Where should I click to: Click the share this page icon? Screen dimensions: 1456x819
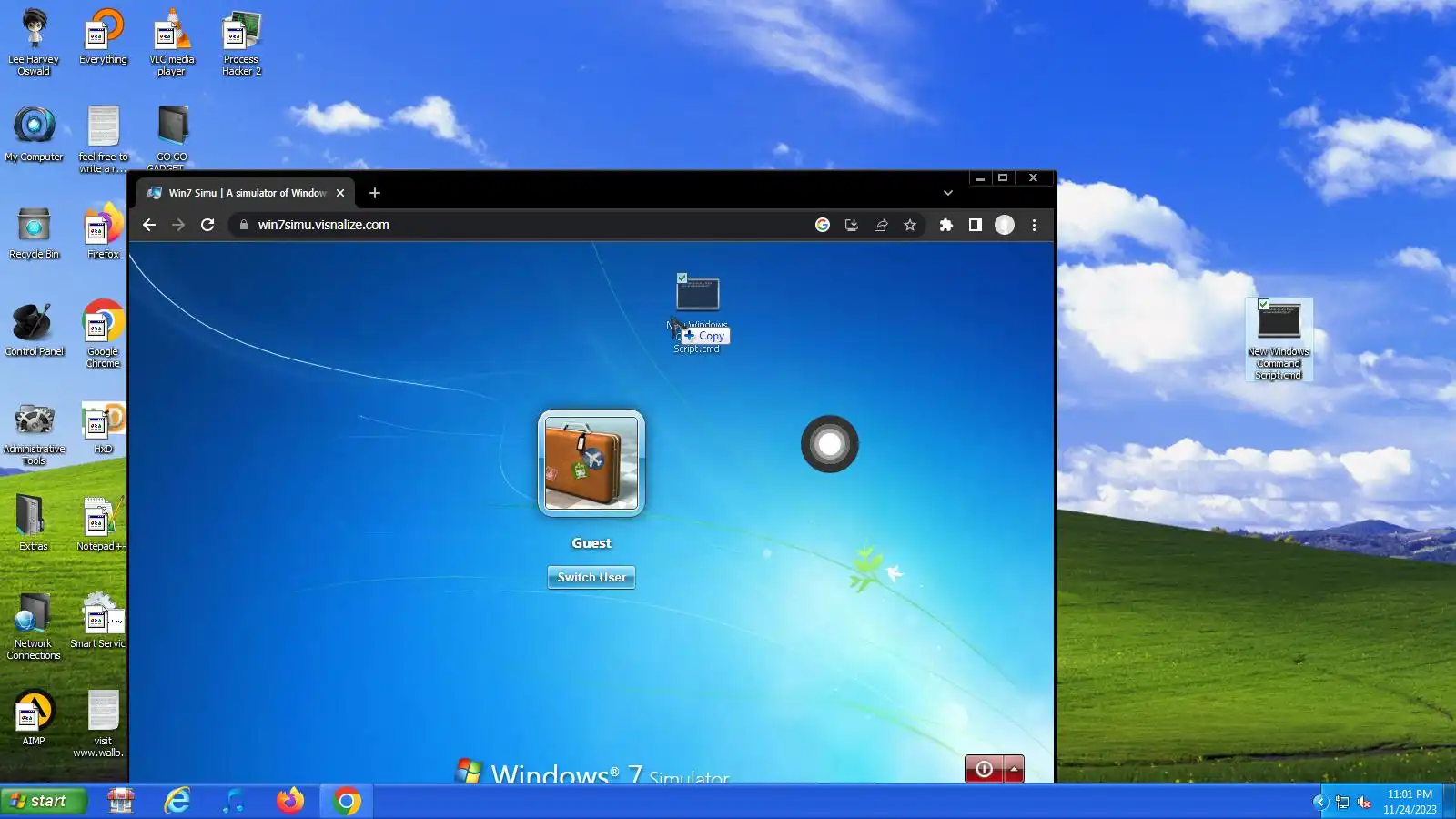click(881, 225)
